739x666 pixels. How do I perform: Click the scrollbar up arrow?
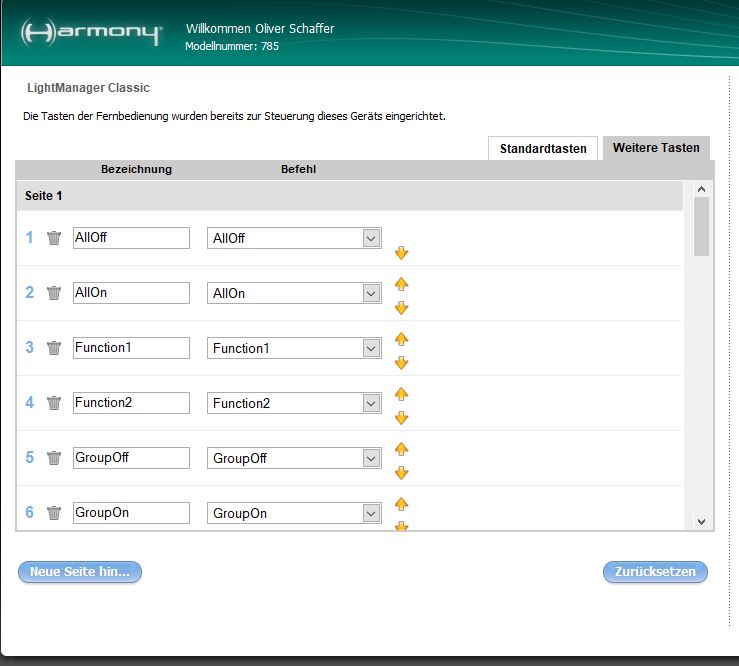click(700, 189)
